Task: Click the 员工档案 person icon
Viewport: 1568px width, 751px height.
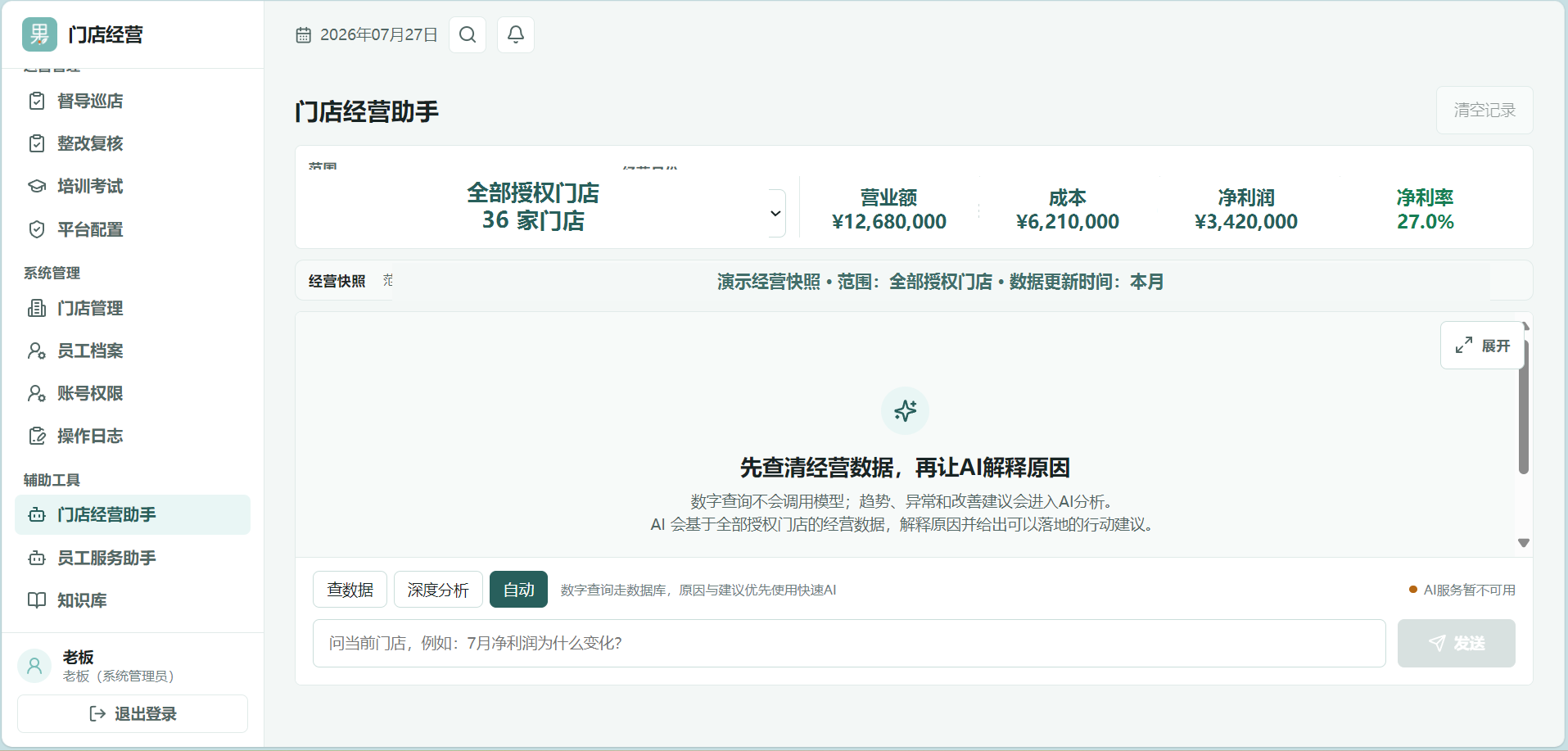Action: (x=37, y=351)
